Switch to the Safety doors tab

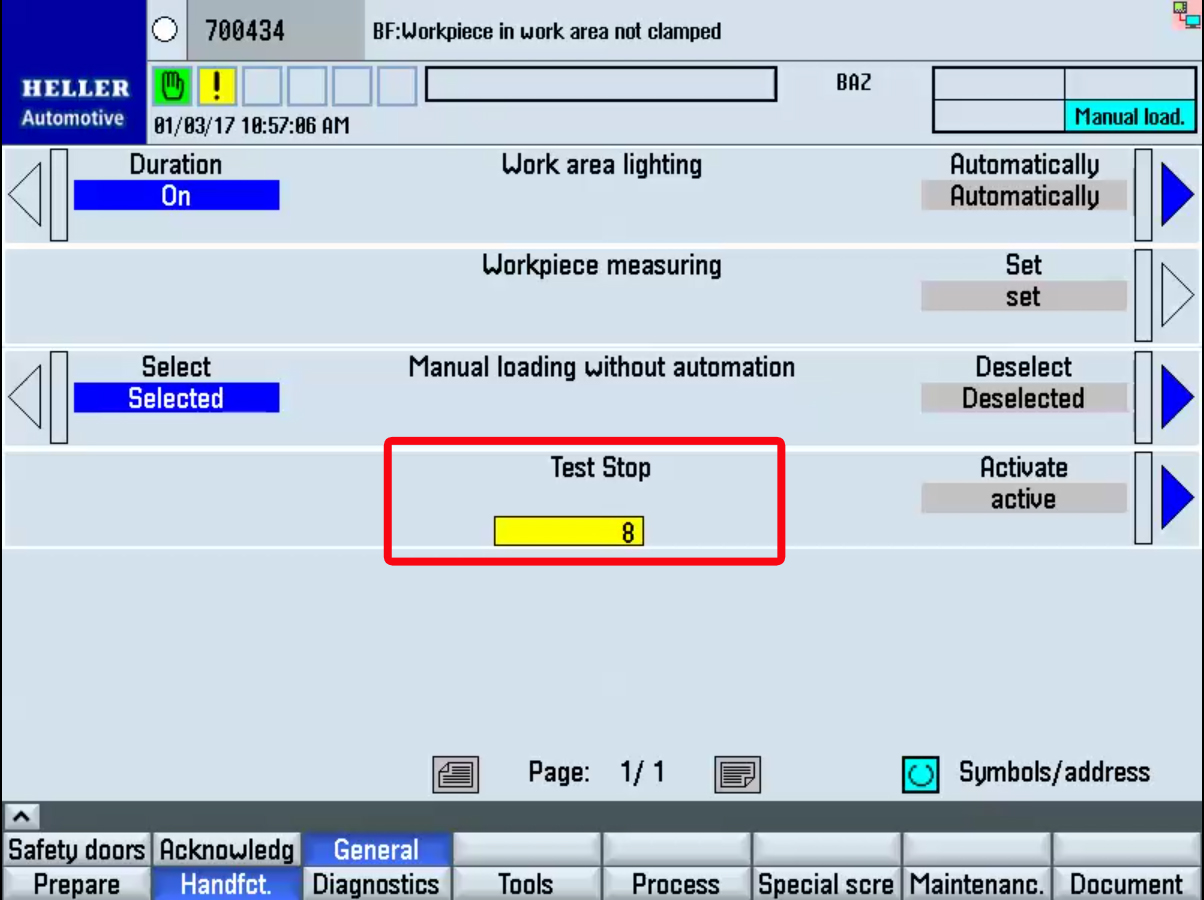tap(77, 850)
